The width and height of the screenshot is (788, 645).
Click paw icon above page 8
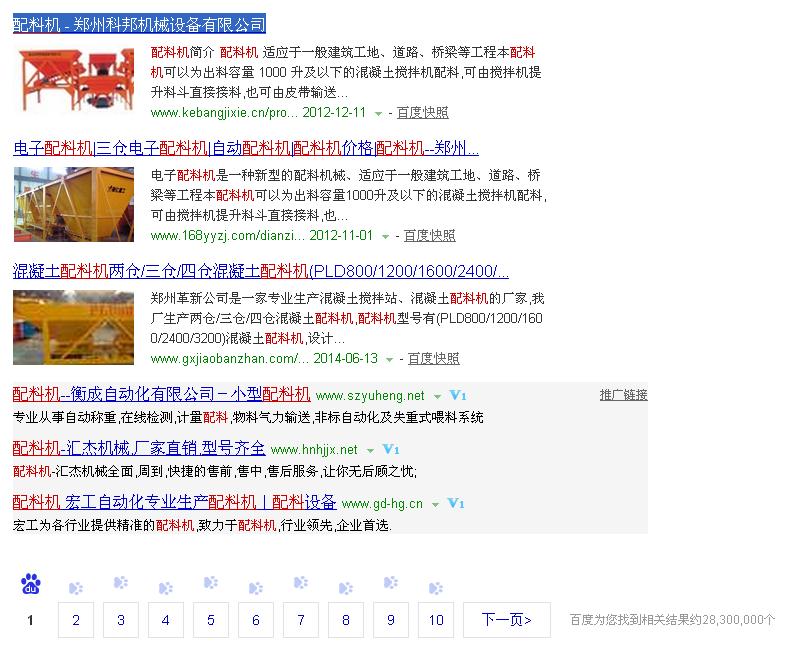346,588
